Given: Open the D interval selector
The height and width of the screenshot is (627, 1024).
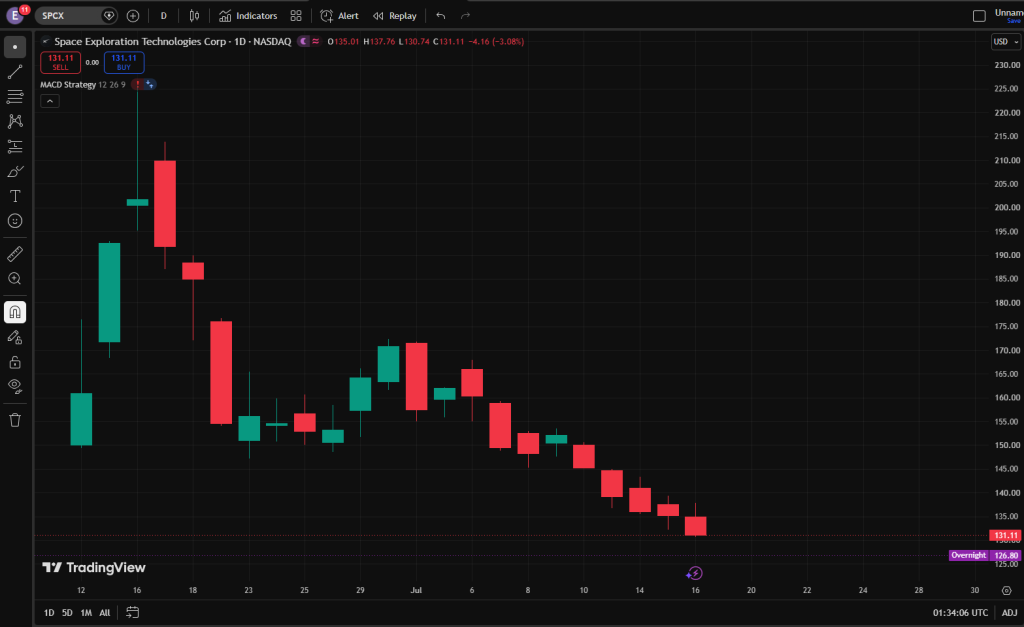Looking at the screenshot, I should click(163, 16).
